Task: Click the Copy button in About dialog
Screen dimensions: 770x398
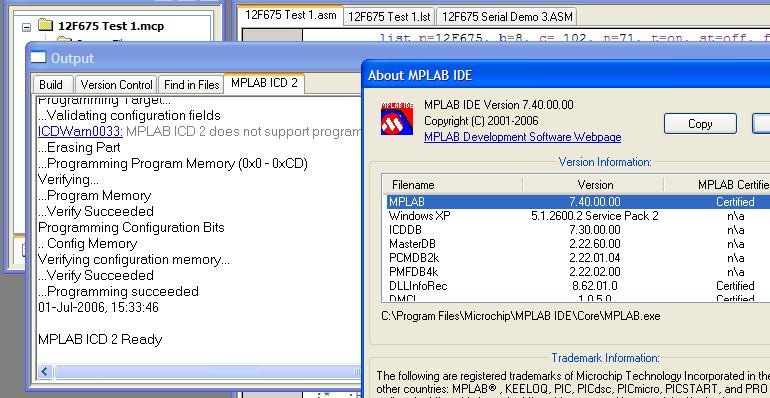Action: pos(700,124)
